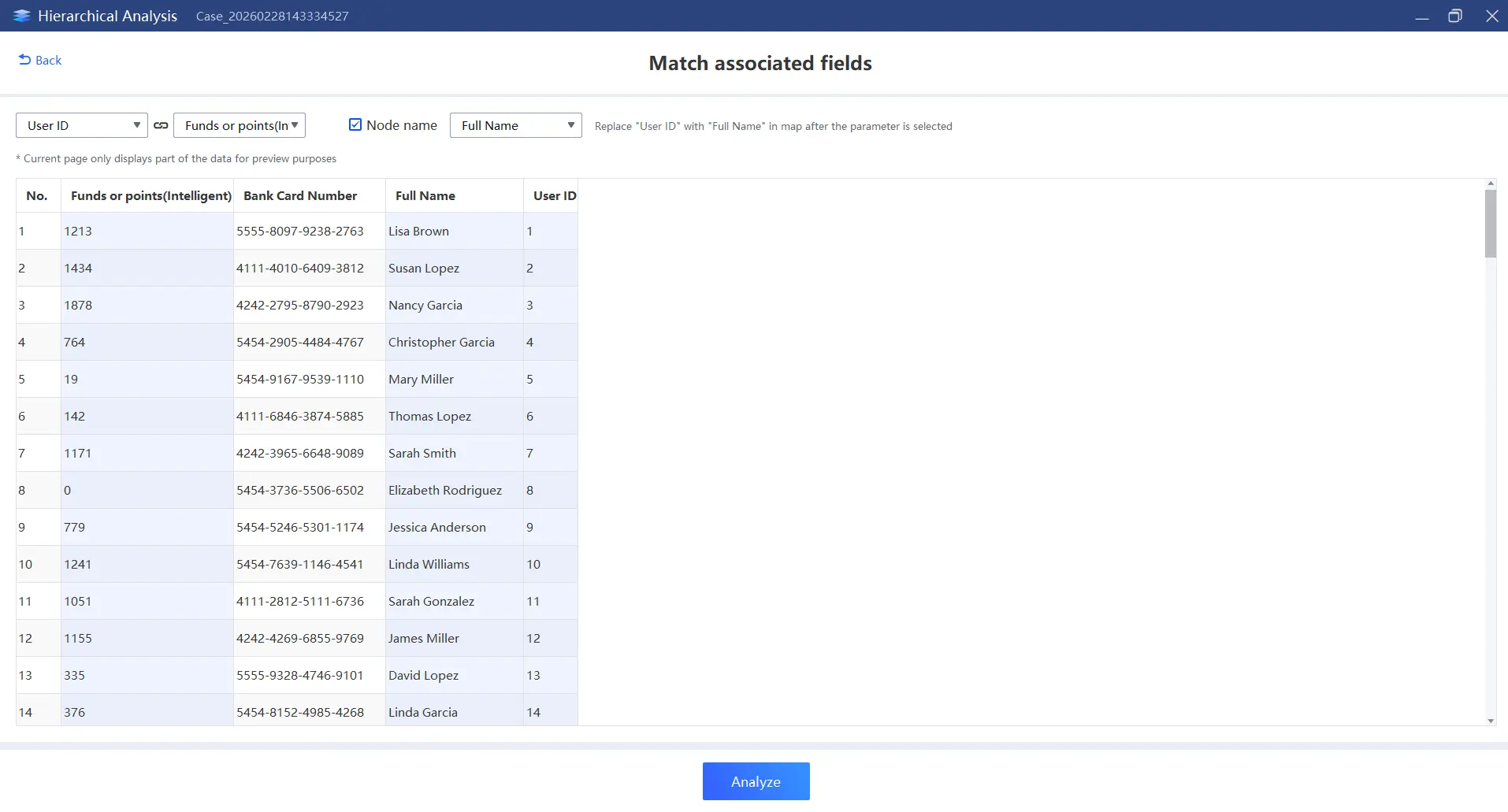This screenshot has width=1508, height=812.
Task: Select the Lisa Brown row bank card cell
Action: (300, 231)
